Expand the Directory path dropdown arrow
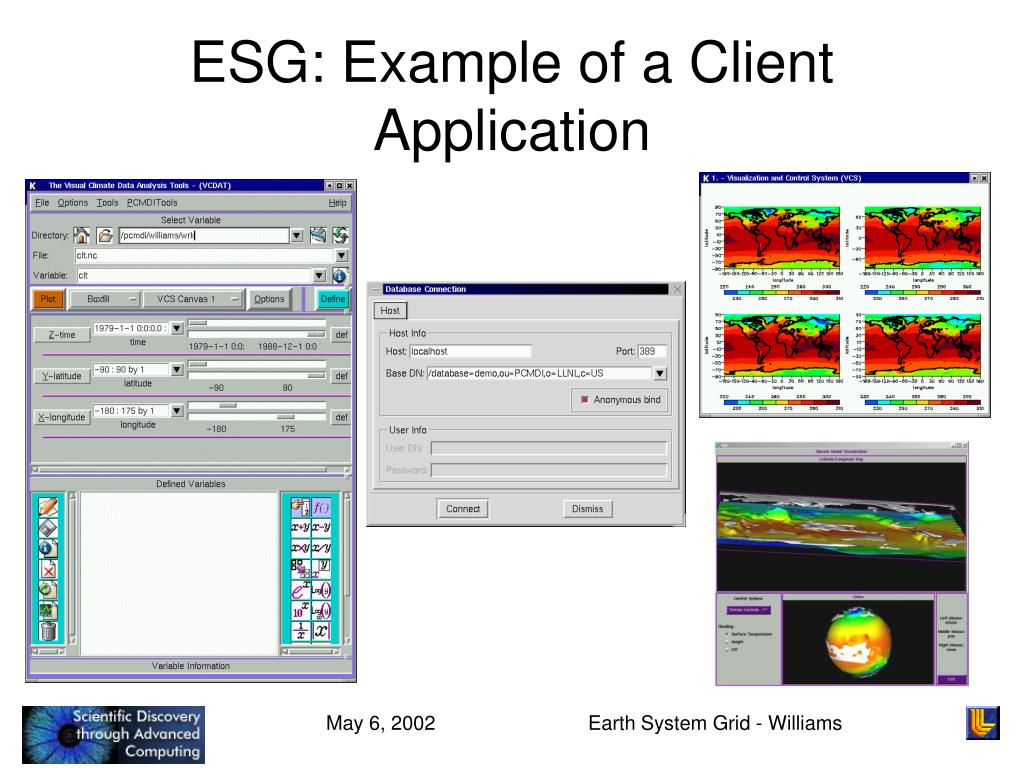Screen dimensions: 1024x768 [296, 236]
